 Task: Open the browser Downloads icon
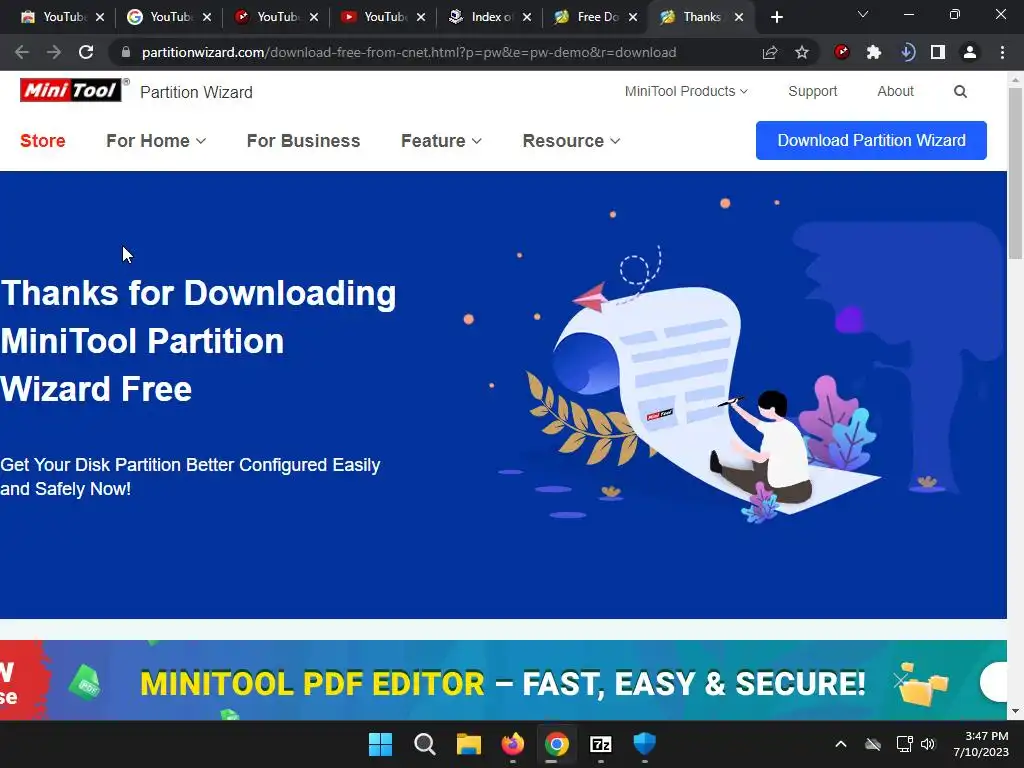tap(907, 52)
